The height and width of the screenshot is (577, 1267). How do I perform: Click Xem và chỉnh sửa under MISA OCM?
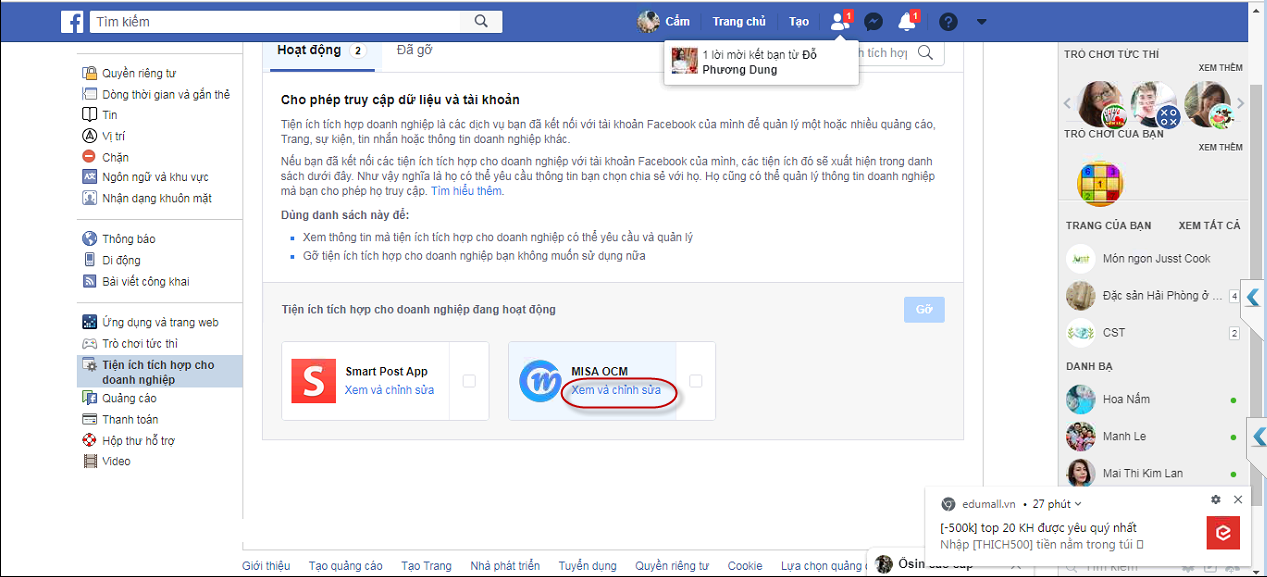coord(616,390)
